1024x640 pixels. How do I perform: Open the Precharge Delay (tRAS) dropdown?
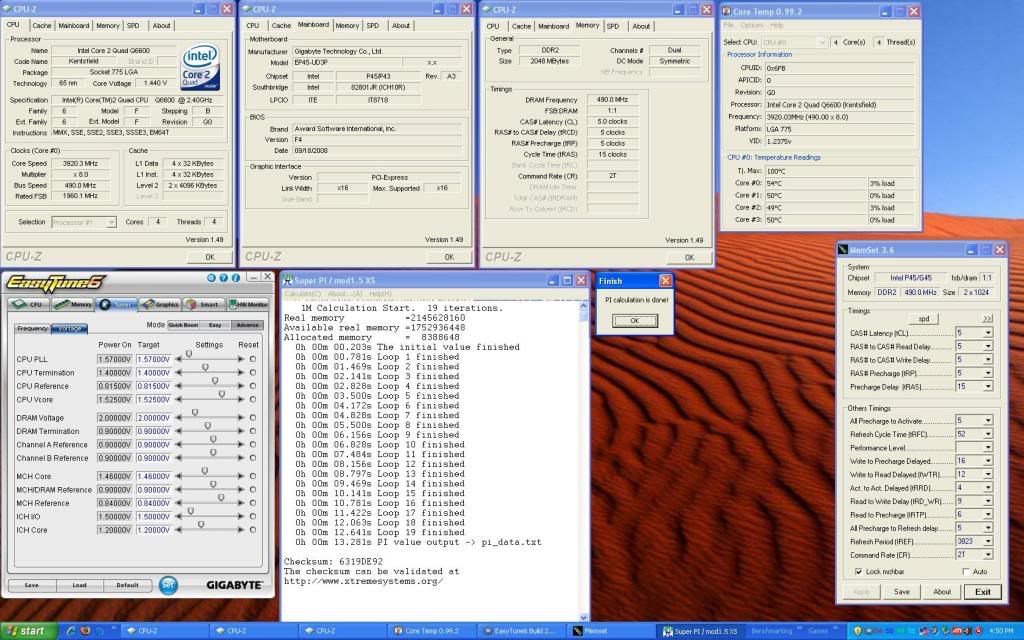tap(988, 387)
